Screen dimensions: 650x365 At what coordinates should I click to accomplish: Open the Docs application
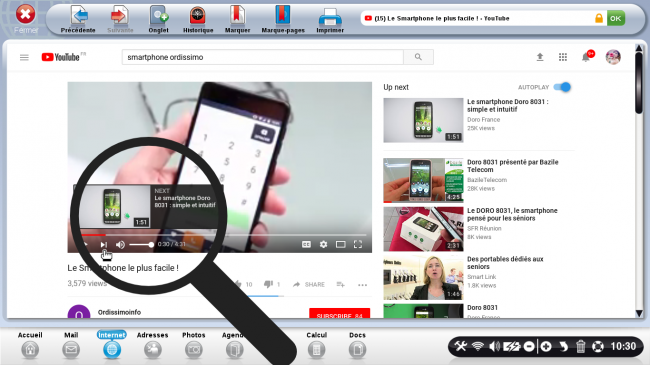(x=357, y=345)
